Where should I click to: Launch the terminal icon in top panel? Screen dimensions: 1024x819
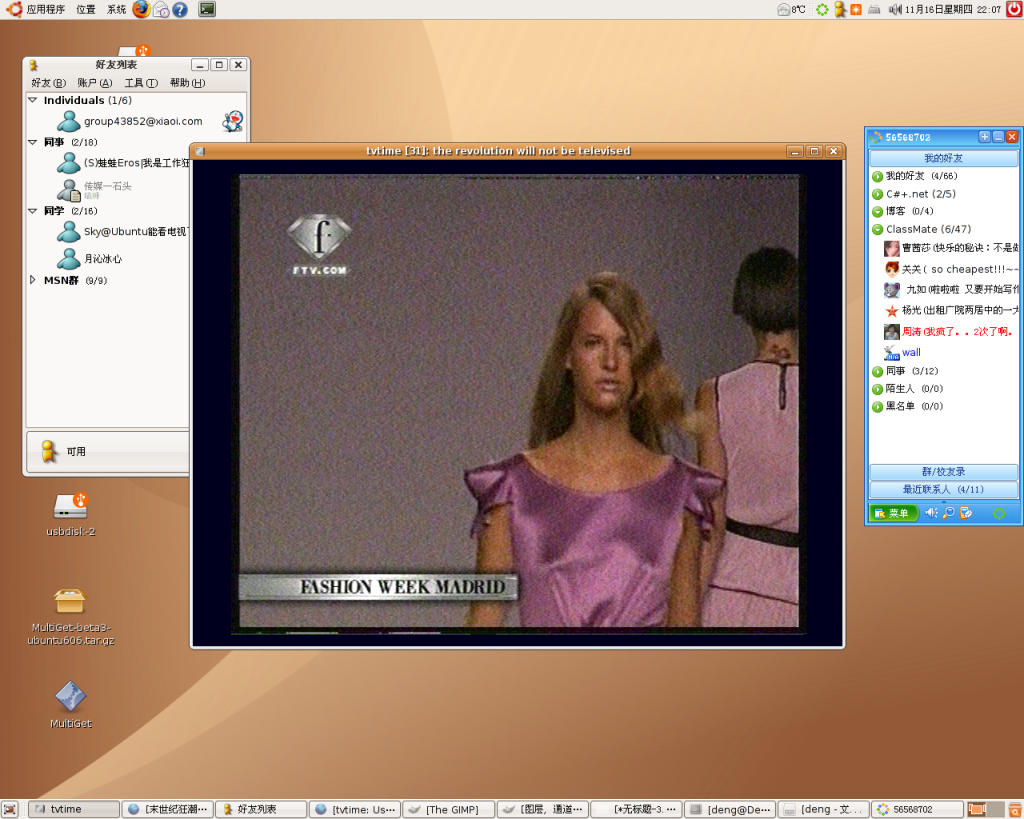(x=207, y=9)
